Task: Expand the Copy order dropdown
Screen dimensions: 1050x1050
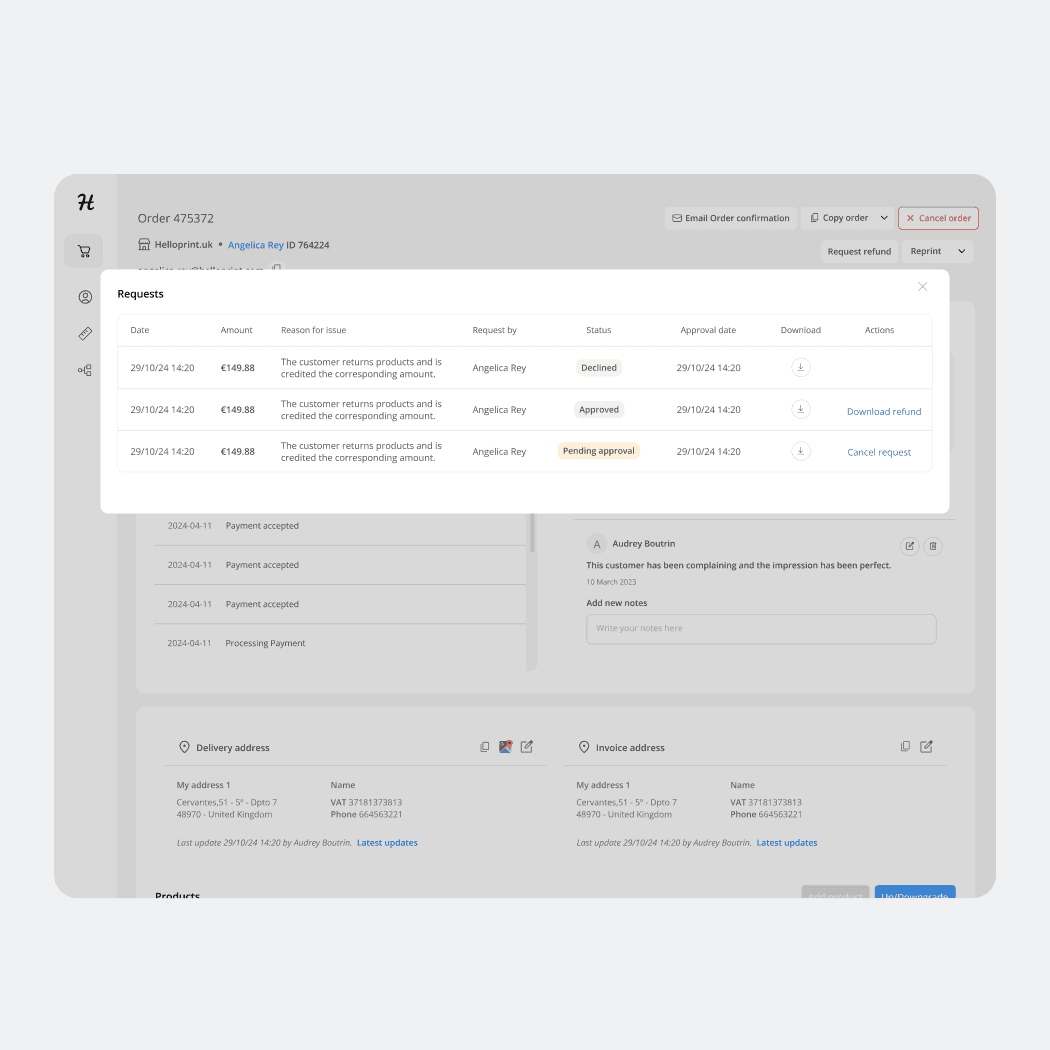Action: point(883,217)
